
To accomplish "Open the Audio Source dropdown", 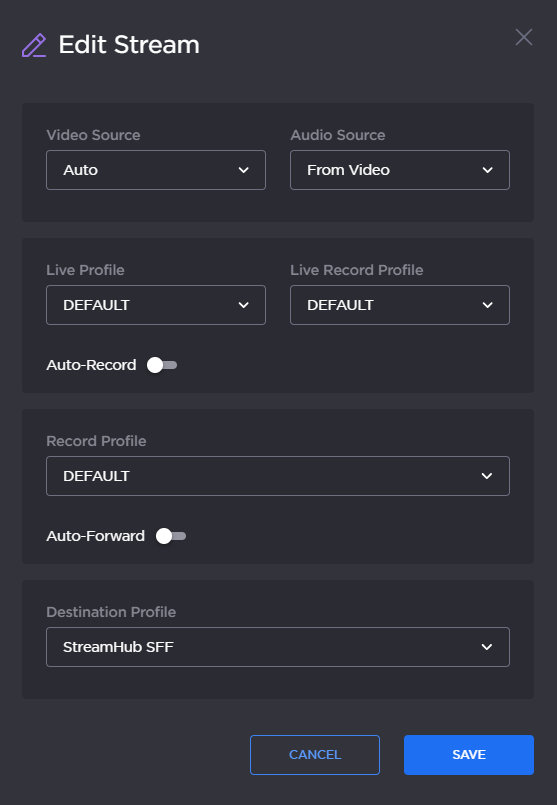I will pos(400,170).
